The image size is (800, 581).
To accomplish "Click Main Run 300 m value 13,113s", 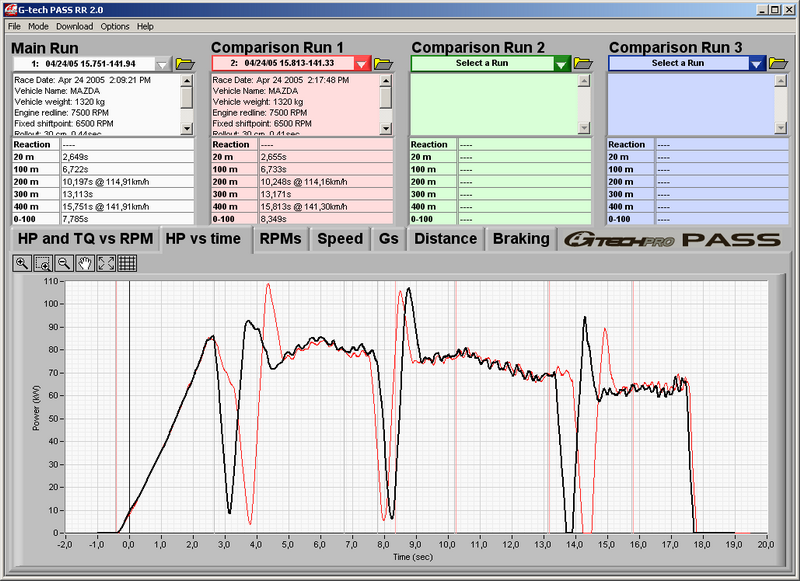I will pos(127,194).
